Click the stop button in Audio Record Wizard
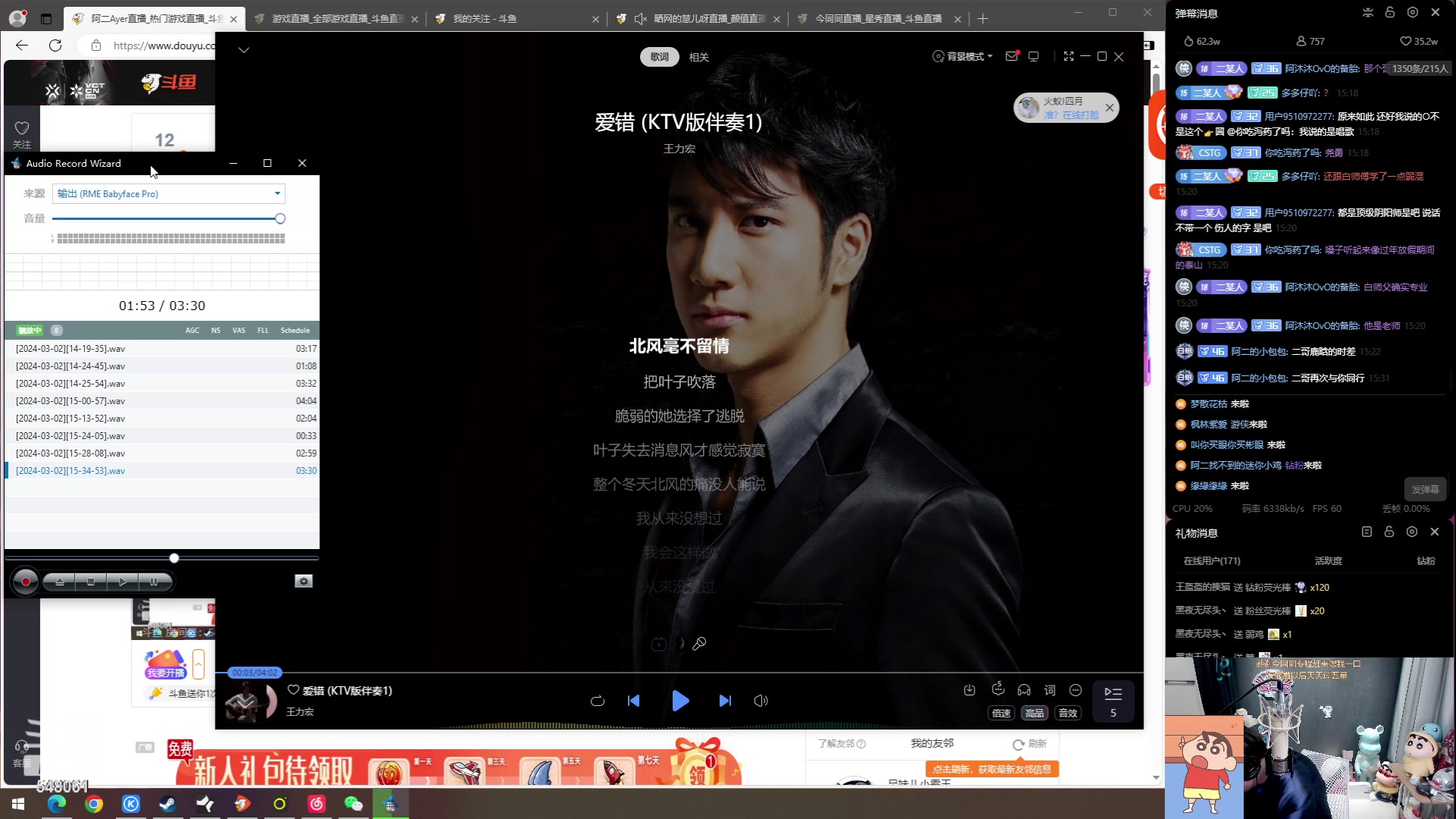Image resolution: width=1456 pixels, height=819 pixels. tap(91, 582)
